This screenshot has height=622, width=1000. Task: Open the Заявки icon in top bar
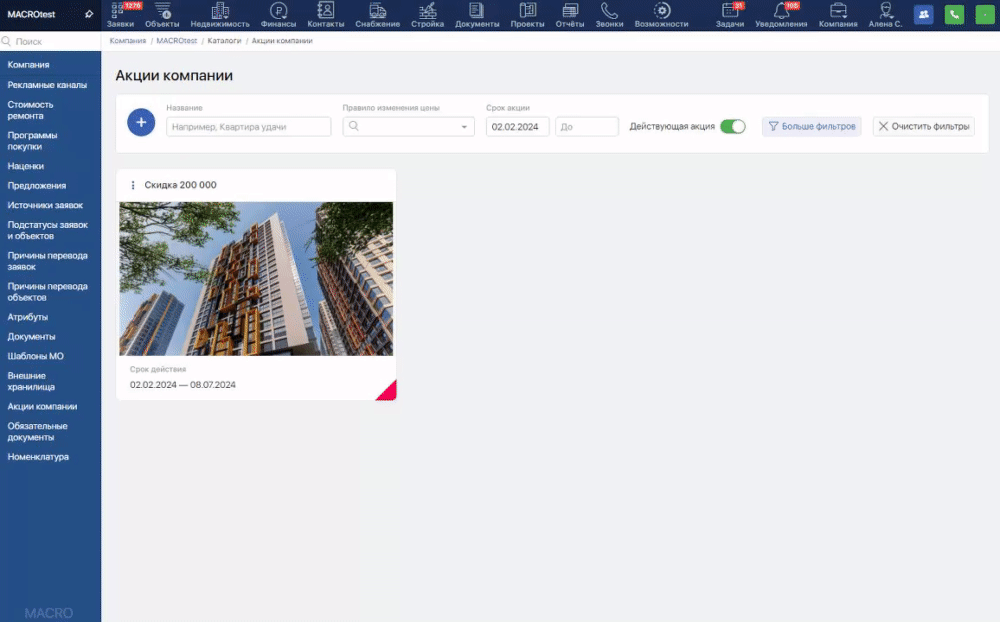[x=120, y=12]
